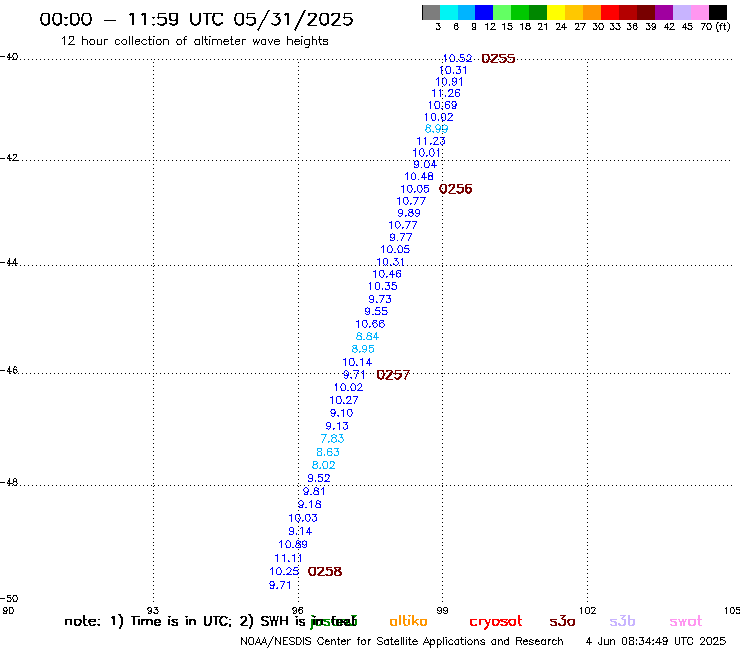Click the '12 hour collection' subtitle
740x650 pixels.
(194, 41)
